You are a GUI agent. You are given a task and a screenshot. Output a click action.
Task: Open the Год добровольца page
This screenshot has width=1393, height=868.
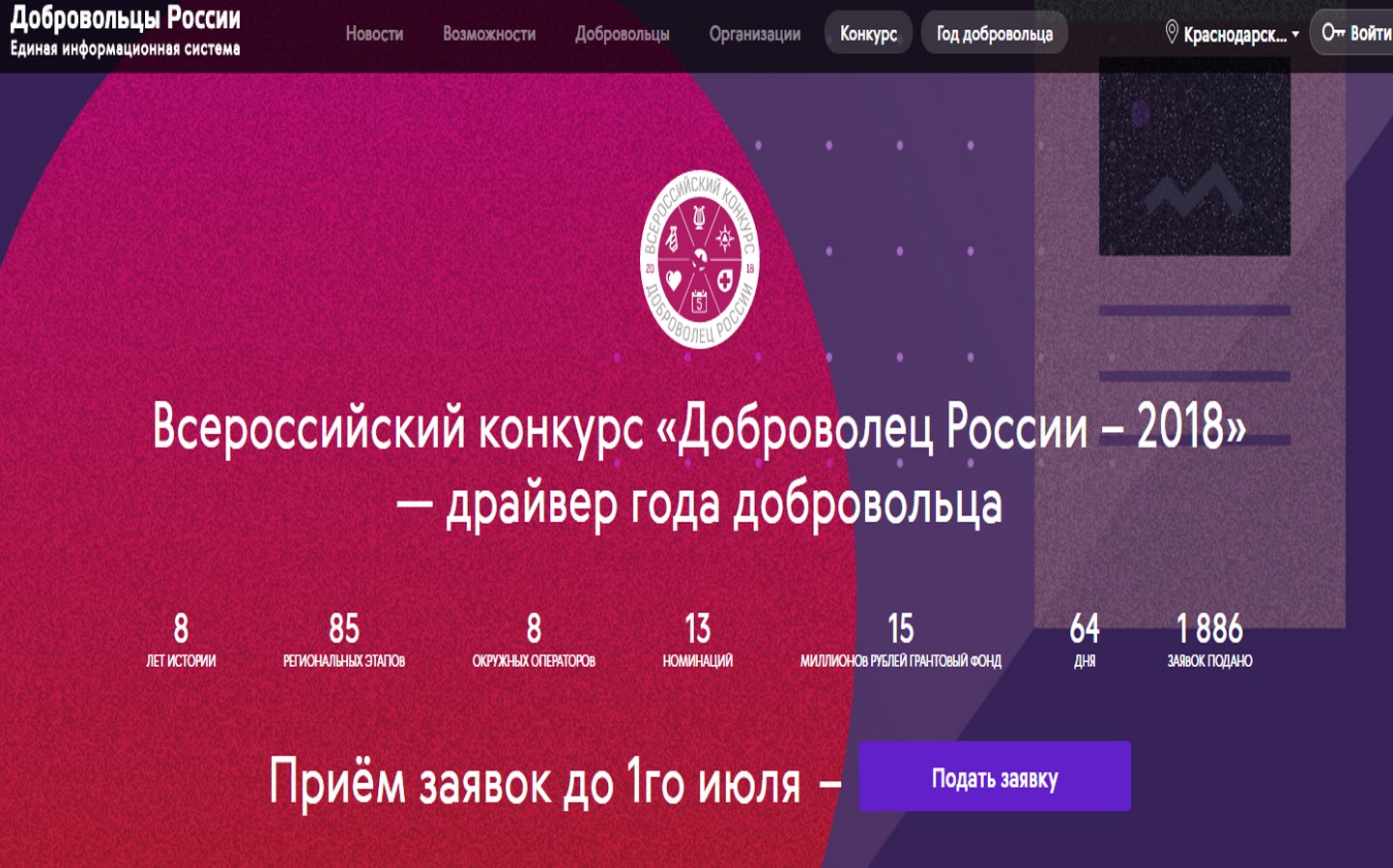coord(994,33)
